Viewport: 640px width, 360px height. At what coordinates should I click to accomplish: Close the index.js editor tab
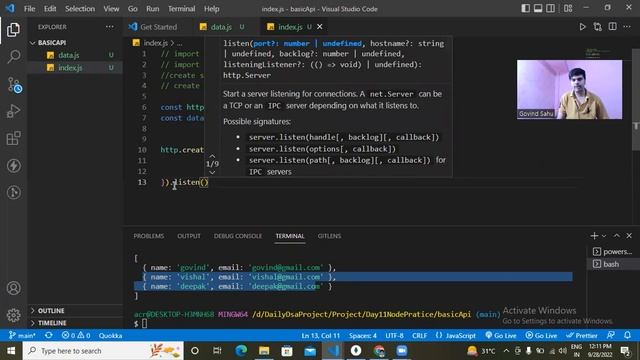pos(320,27)
